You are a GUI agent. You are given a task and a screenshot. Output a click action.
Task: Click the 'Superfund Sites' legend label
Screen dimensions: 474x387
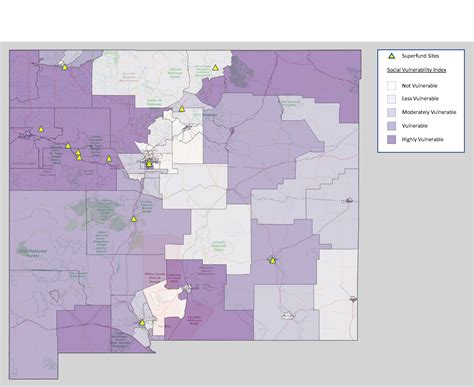pos(420,56)
